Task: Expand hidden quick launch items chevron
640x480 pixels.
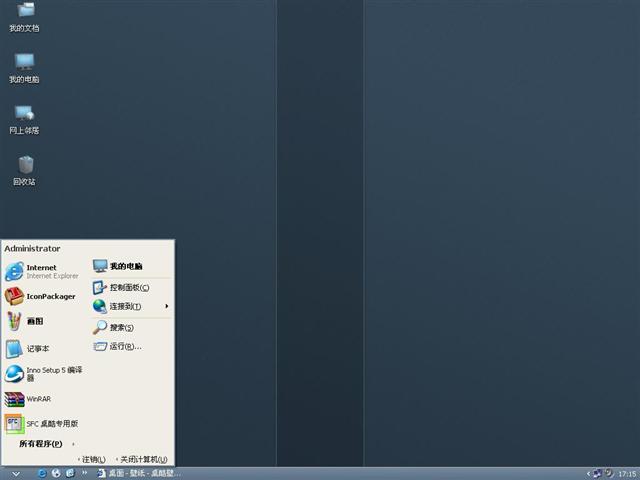Action: coord(84,473)
